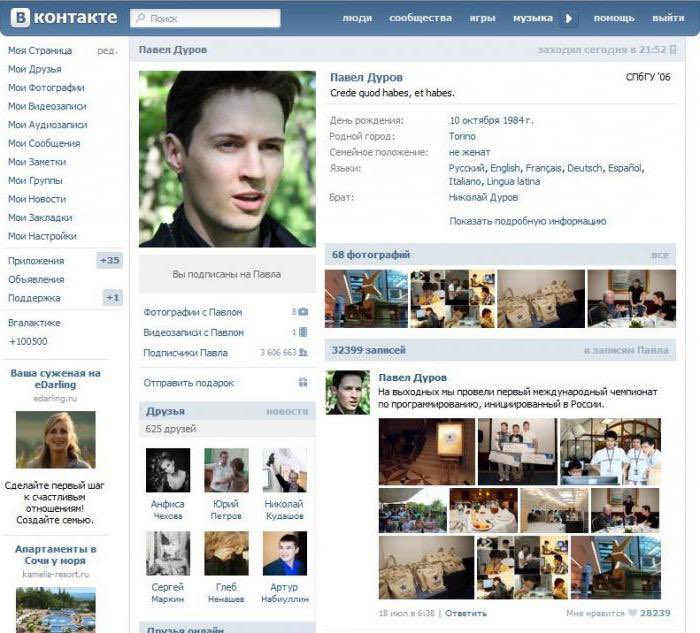This screenshot has width=700, height=633.
Task: Click Ответить under the post
Action: pos(466,613)
